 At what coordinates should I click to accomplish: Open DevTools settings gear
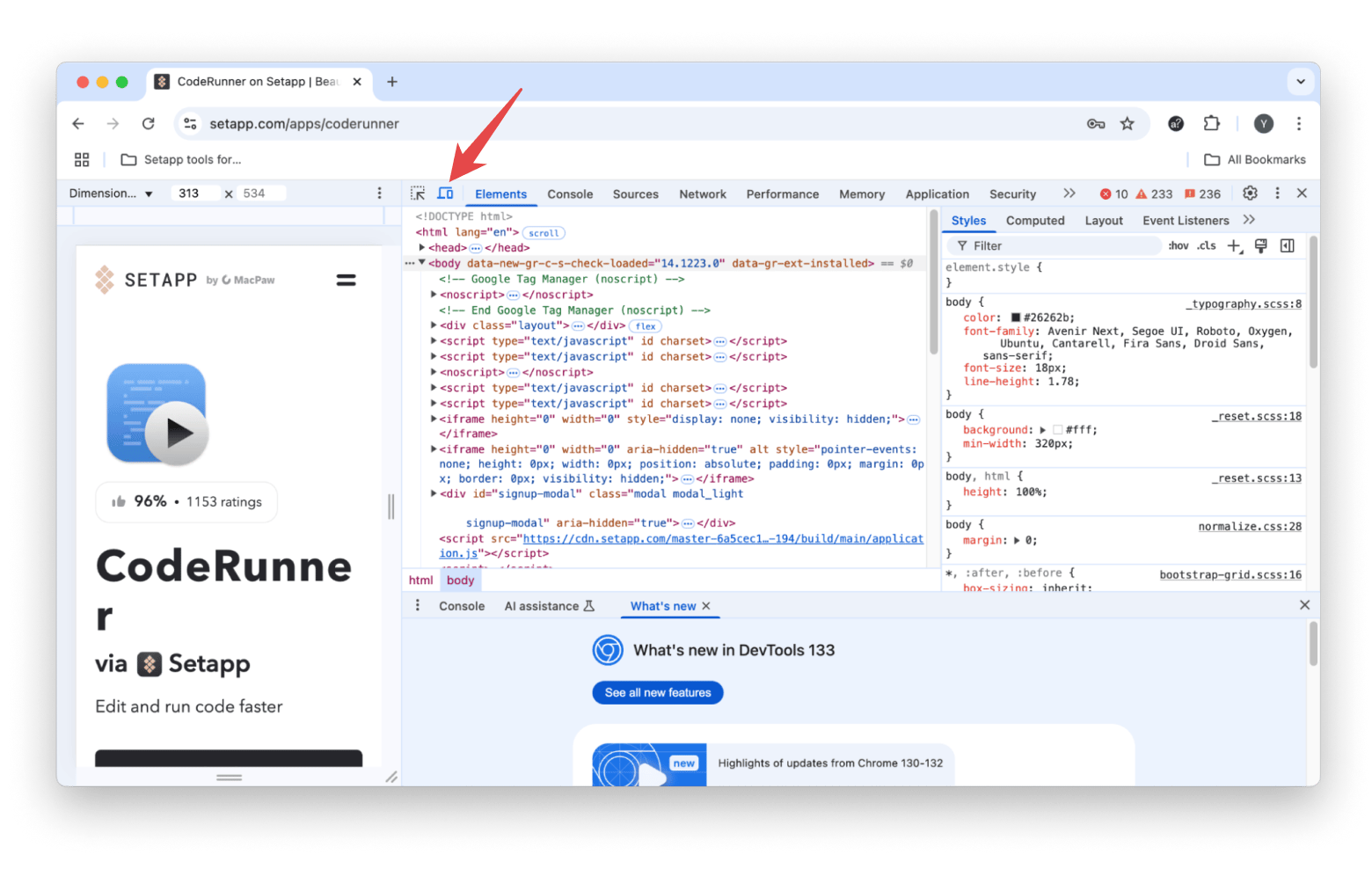pyautogui.click(x=1250, y=194)
